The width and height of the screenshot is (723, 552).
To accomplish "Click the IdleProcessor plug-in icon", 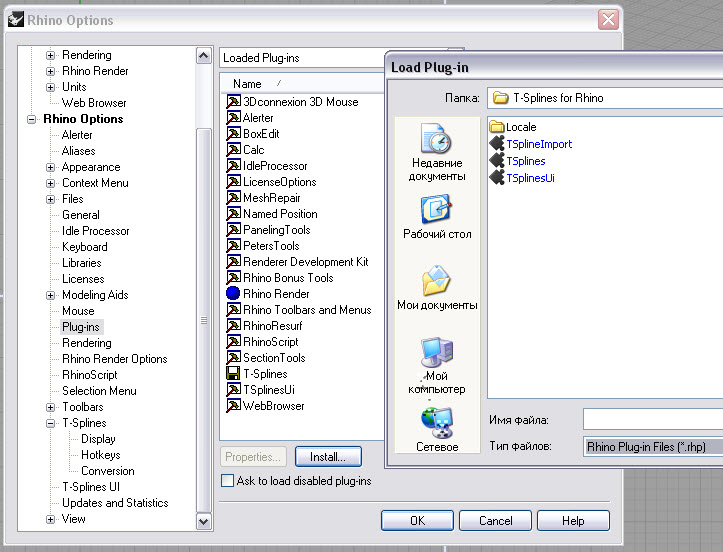I will coord(233,166).
